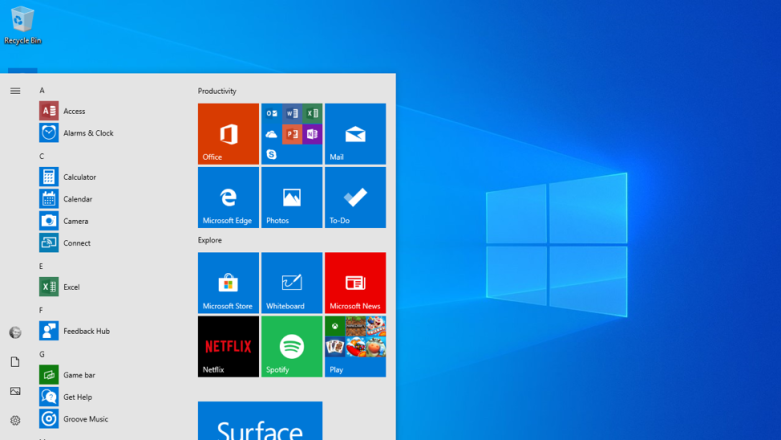Click the Explore group title
Viewport: 781px width, 440px height.
tap(210, 240)
